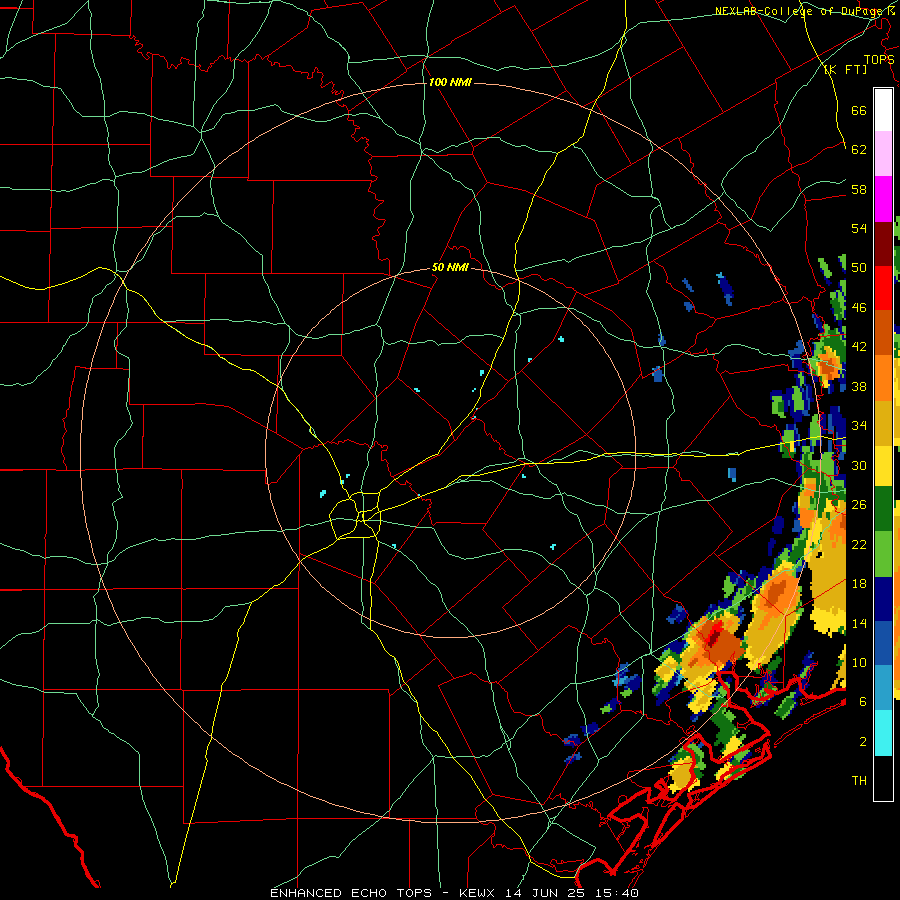Select the legend value "10"
Viewport: 900px width, 900px height.
click(x=859, y=663)
